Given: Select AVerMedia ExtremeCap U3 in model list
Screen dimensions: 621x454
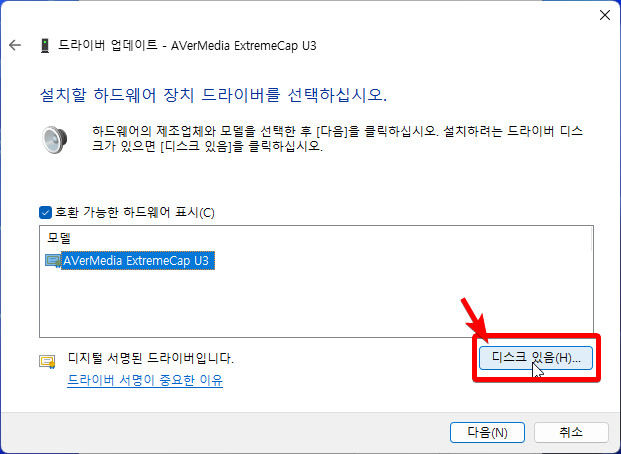Looking at the screenshot, I should click(138, 261).
